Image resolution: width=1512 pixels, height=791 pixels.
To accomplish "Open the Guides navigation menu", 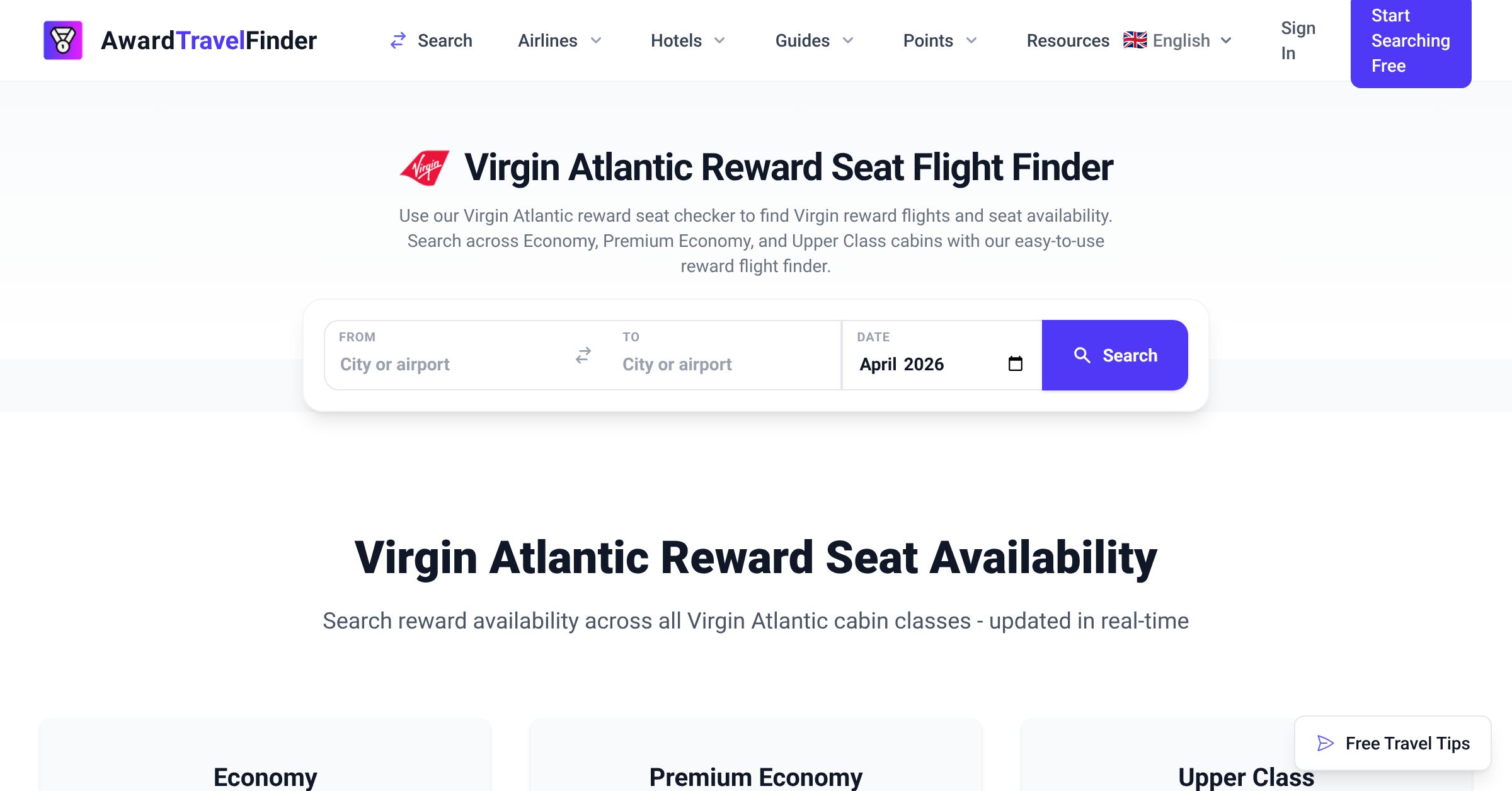I will [814, 40].
